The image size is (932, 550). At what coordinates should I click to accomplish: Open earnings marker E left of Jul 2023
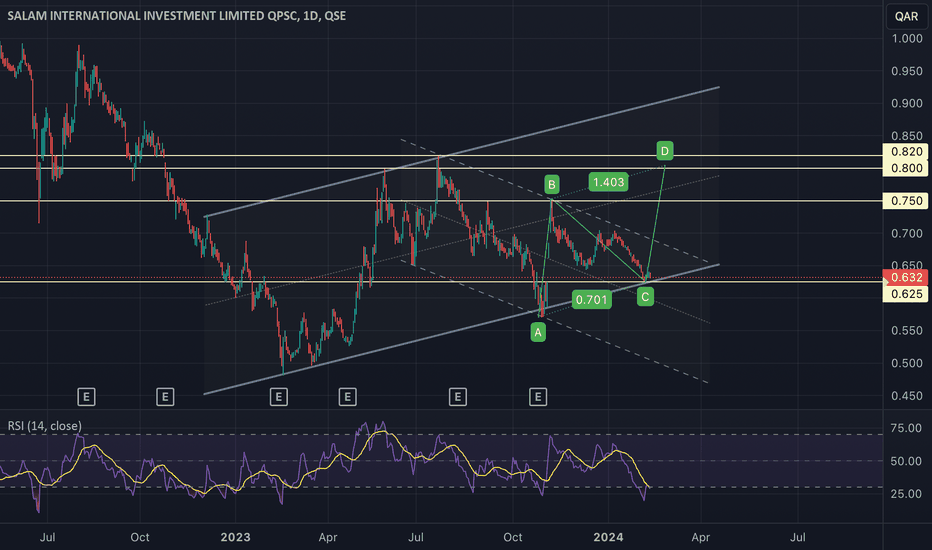[348, 397]
